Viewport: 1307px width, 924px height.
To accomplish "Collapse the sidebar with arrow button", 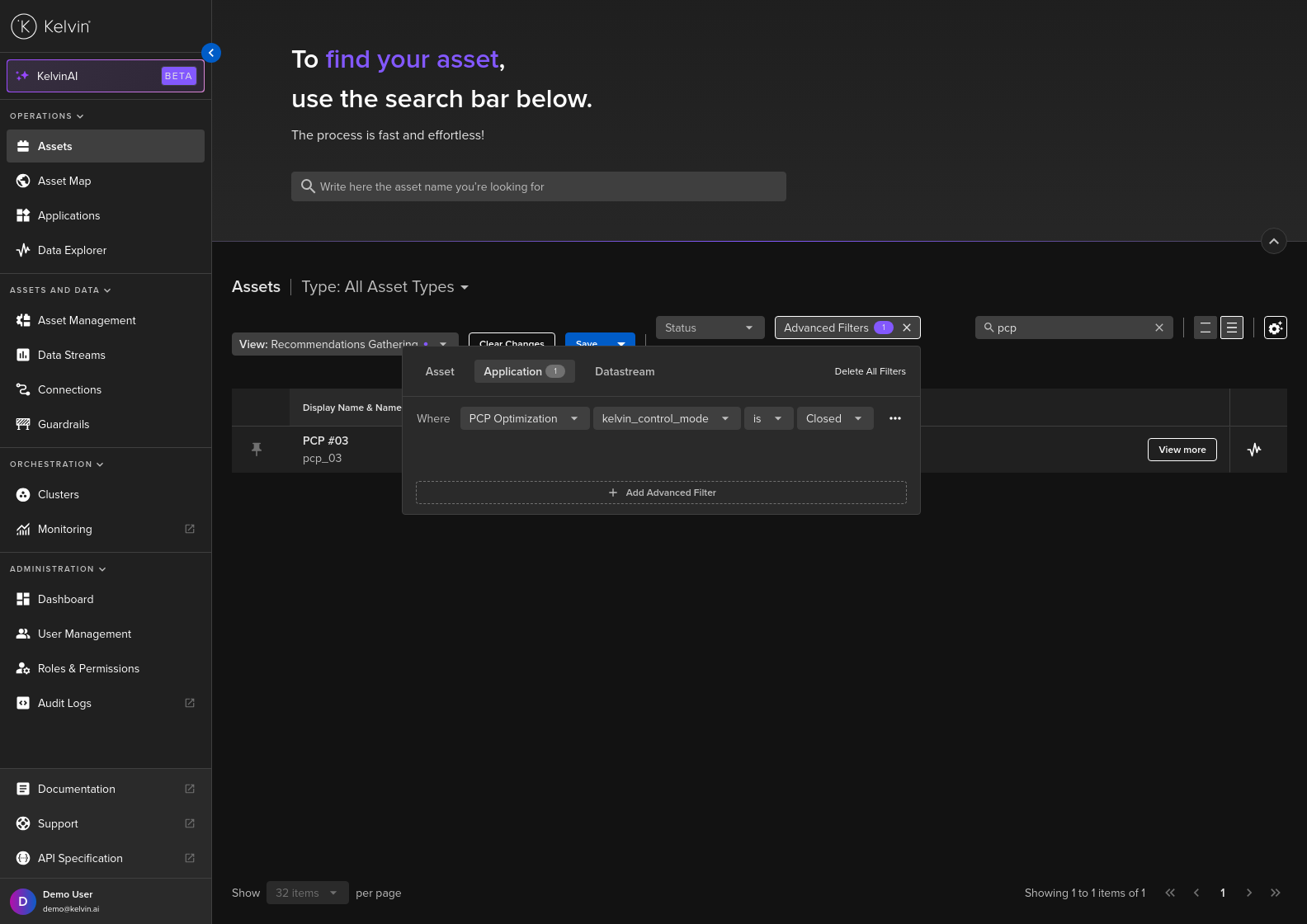I will tap(211, 53).
